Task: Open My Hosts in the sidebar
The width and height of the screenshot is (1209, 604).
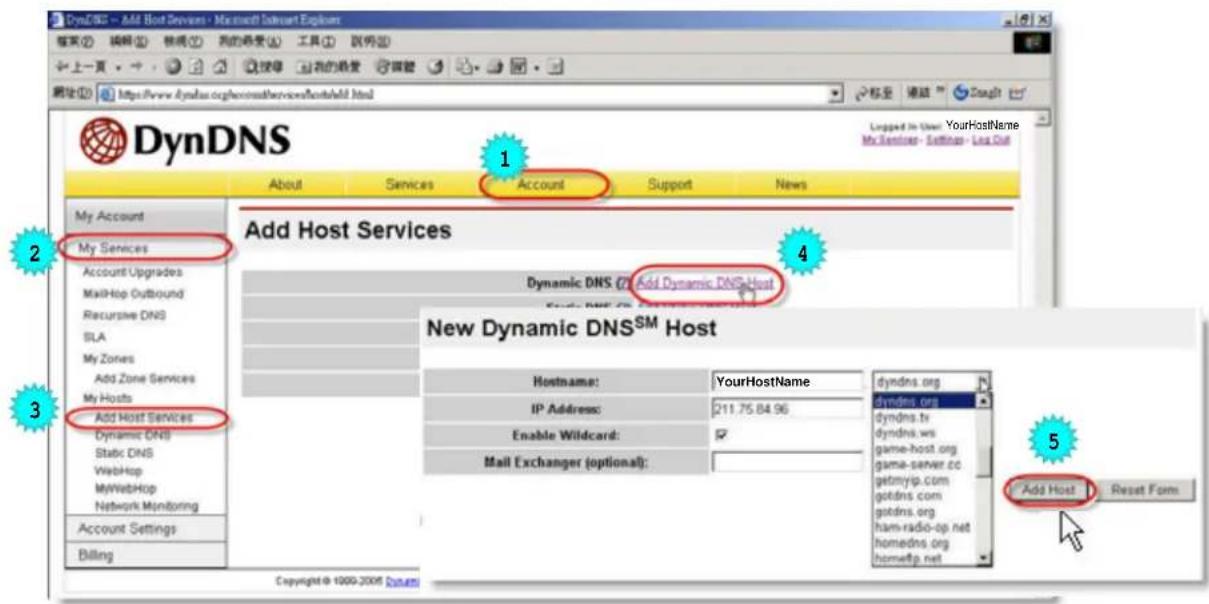Action: coord(107,398)
